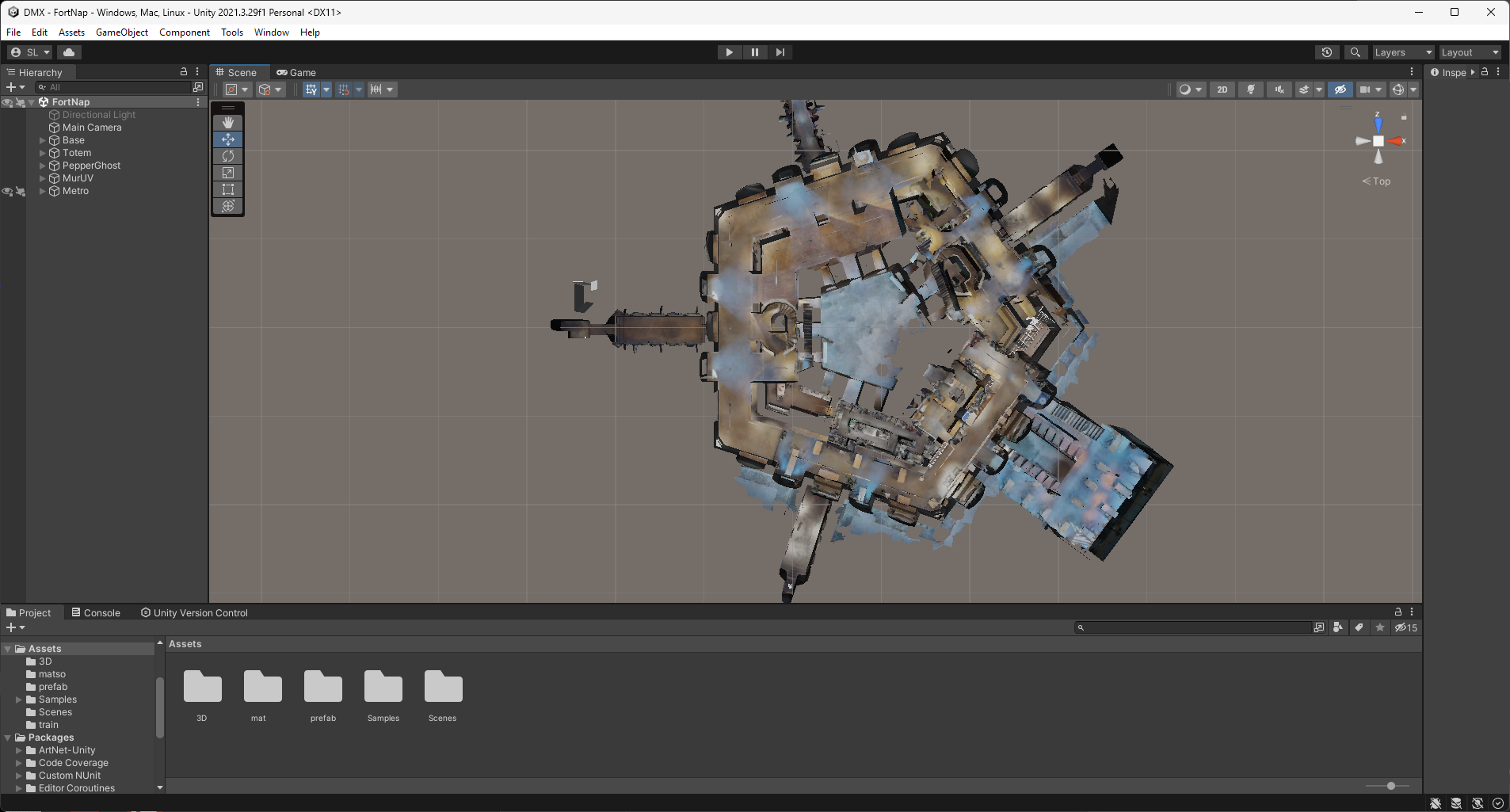1510x812 pixels.
Task: Toggle the scene grid visibility
Action: [x=311, y=90]
